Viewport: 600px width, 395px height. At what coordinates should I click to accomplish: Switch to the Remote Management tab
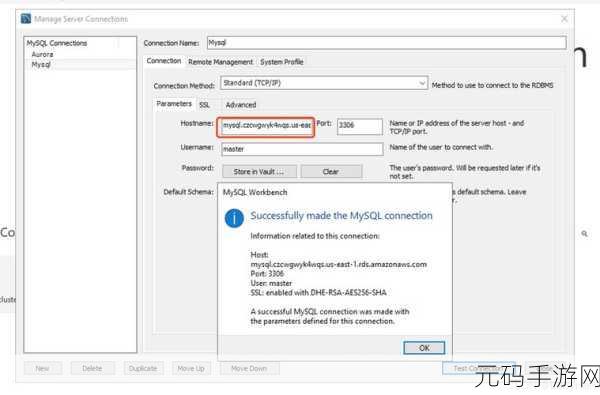(x=220, y=62)
